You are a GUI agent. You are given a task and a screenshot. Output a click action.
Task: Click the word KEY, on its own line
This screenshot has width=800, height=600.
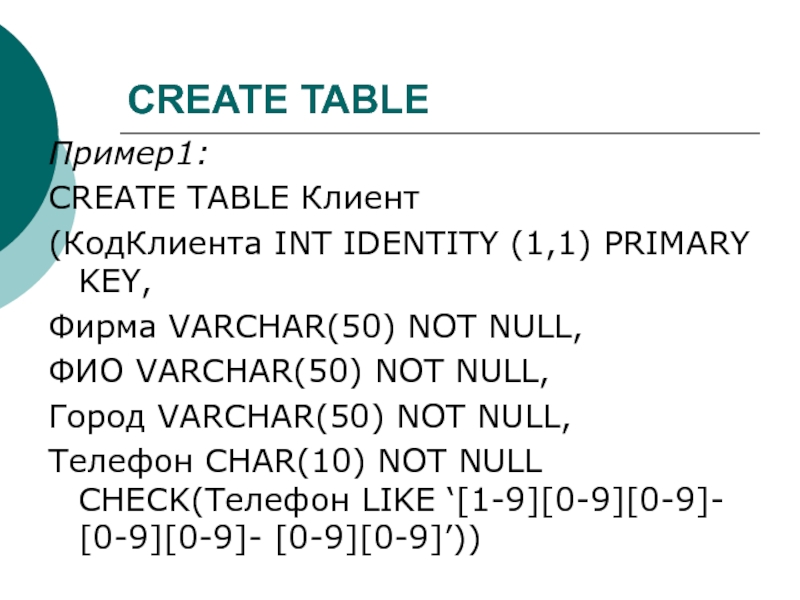(114, 285)
